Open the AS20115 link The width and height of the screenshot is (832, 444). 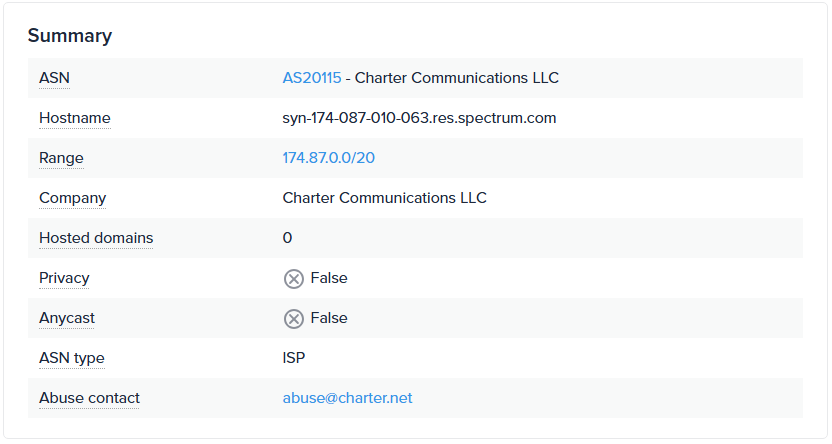point(312,78)
